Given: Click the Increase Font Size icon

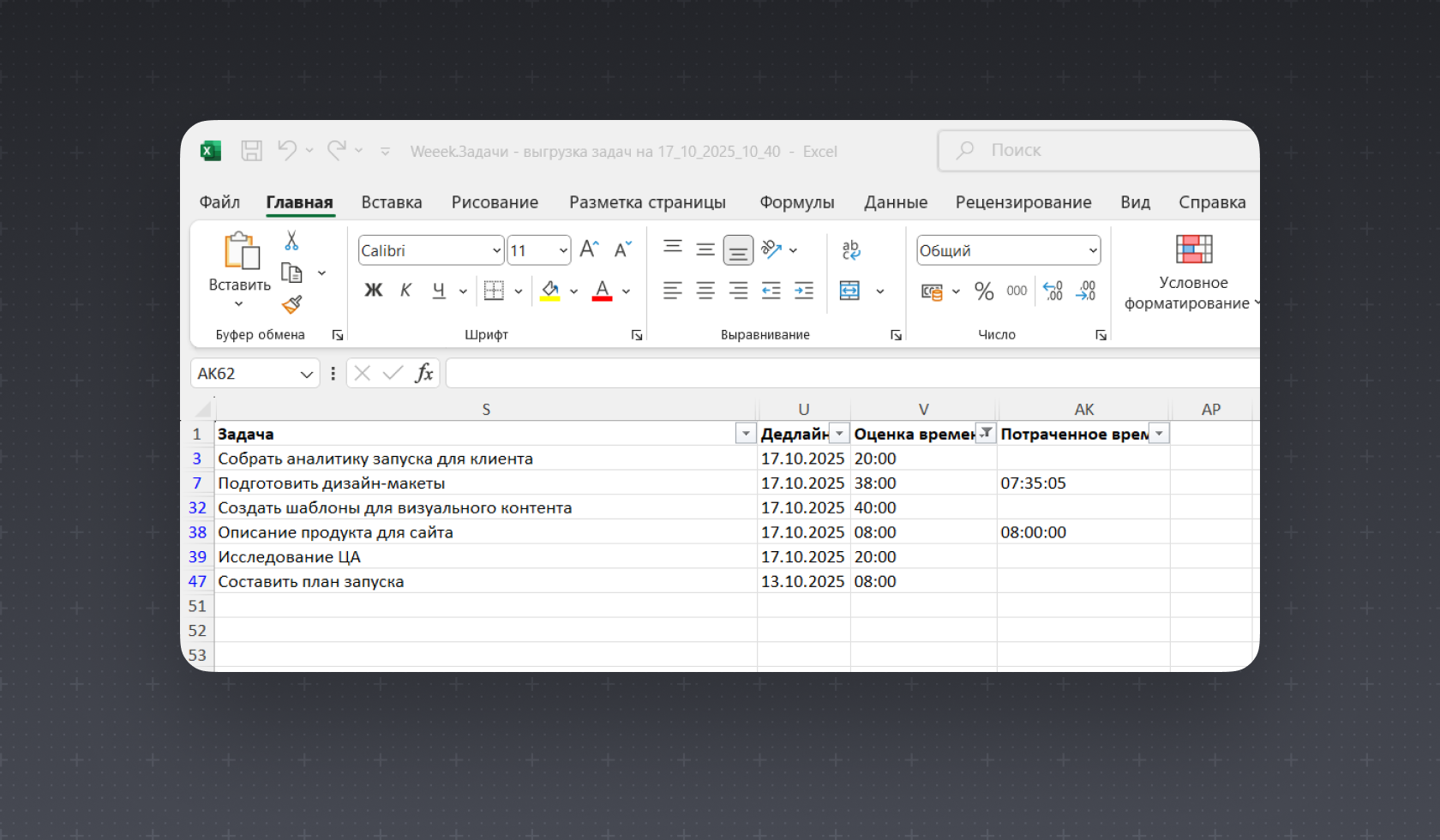Looking at the screenshot, I should click(589, 249).
